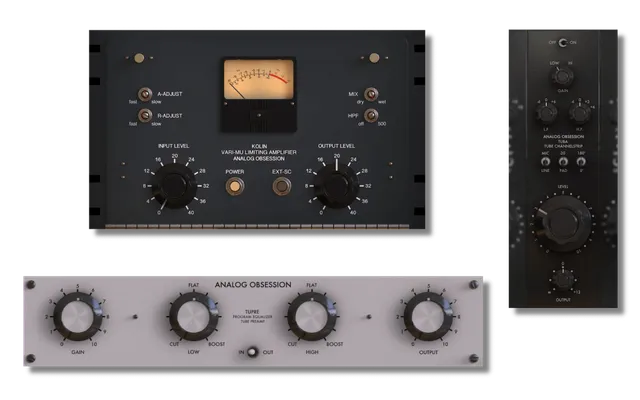Click the Tuba HF equalizer knob
640x400 pixels.
580,113
